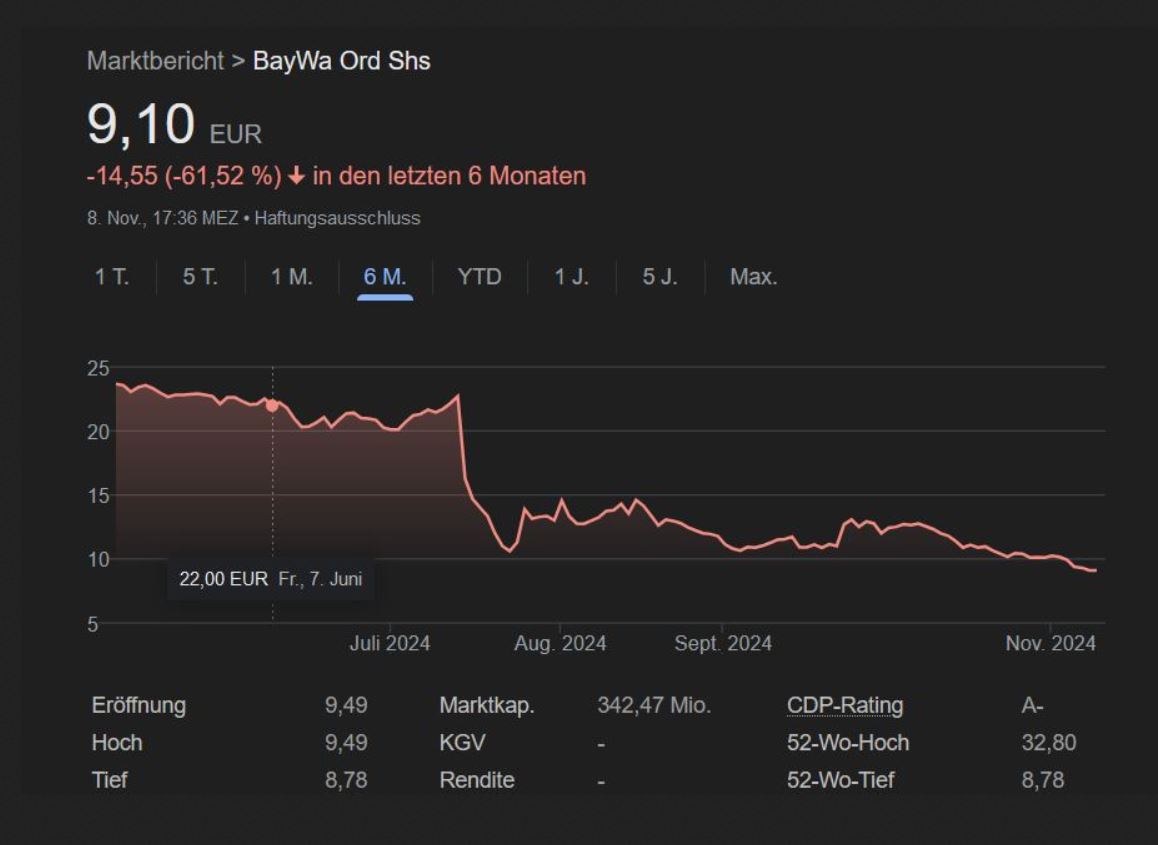The height and width of the screenshot is (845, 1158).
Task: Click the 22,00 EUR chart tooltip
Action: [x=270, y=579]
